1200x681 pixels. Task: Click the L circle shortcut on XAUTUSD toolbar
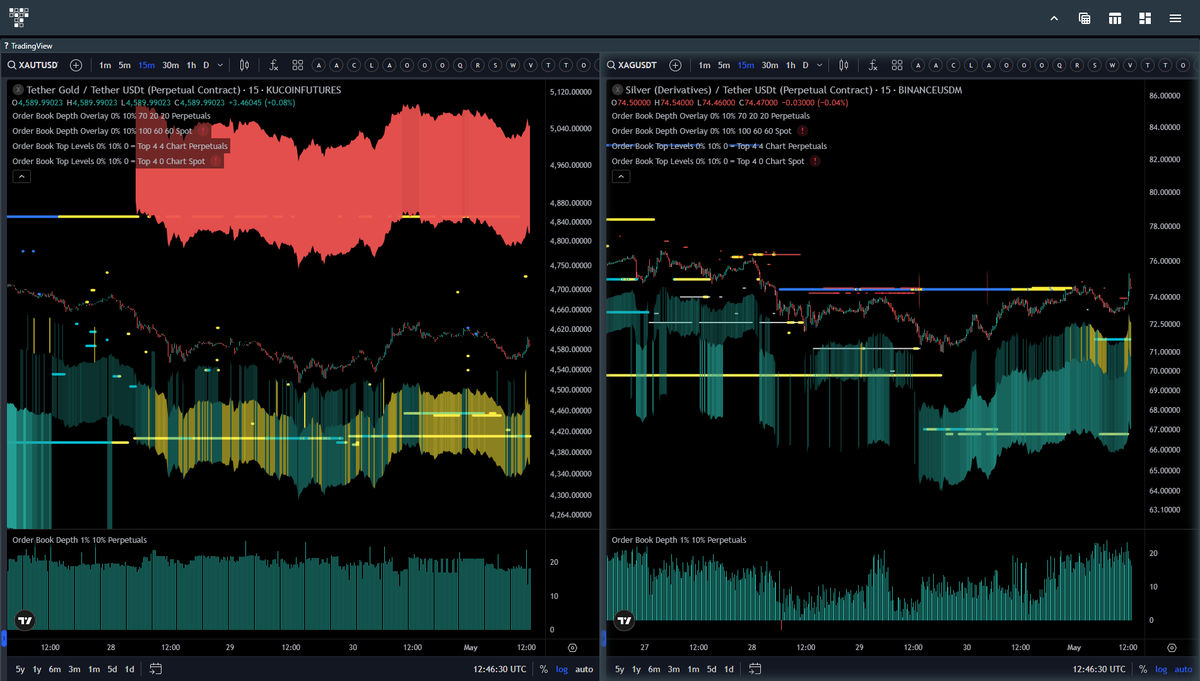(372, 65)
